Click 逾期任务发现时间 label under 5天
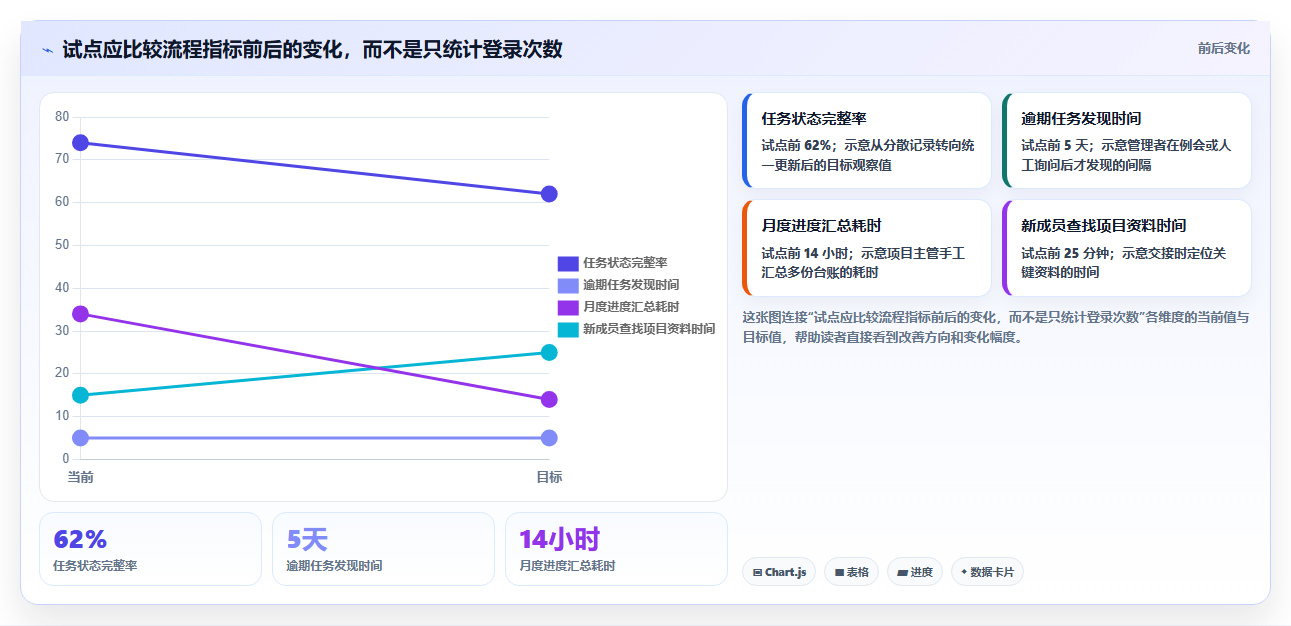Viewport: 1291px width, 626px height. (334, 566)
